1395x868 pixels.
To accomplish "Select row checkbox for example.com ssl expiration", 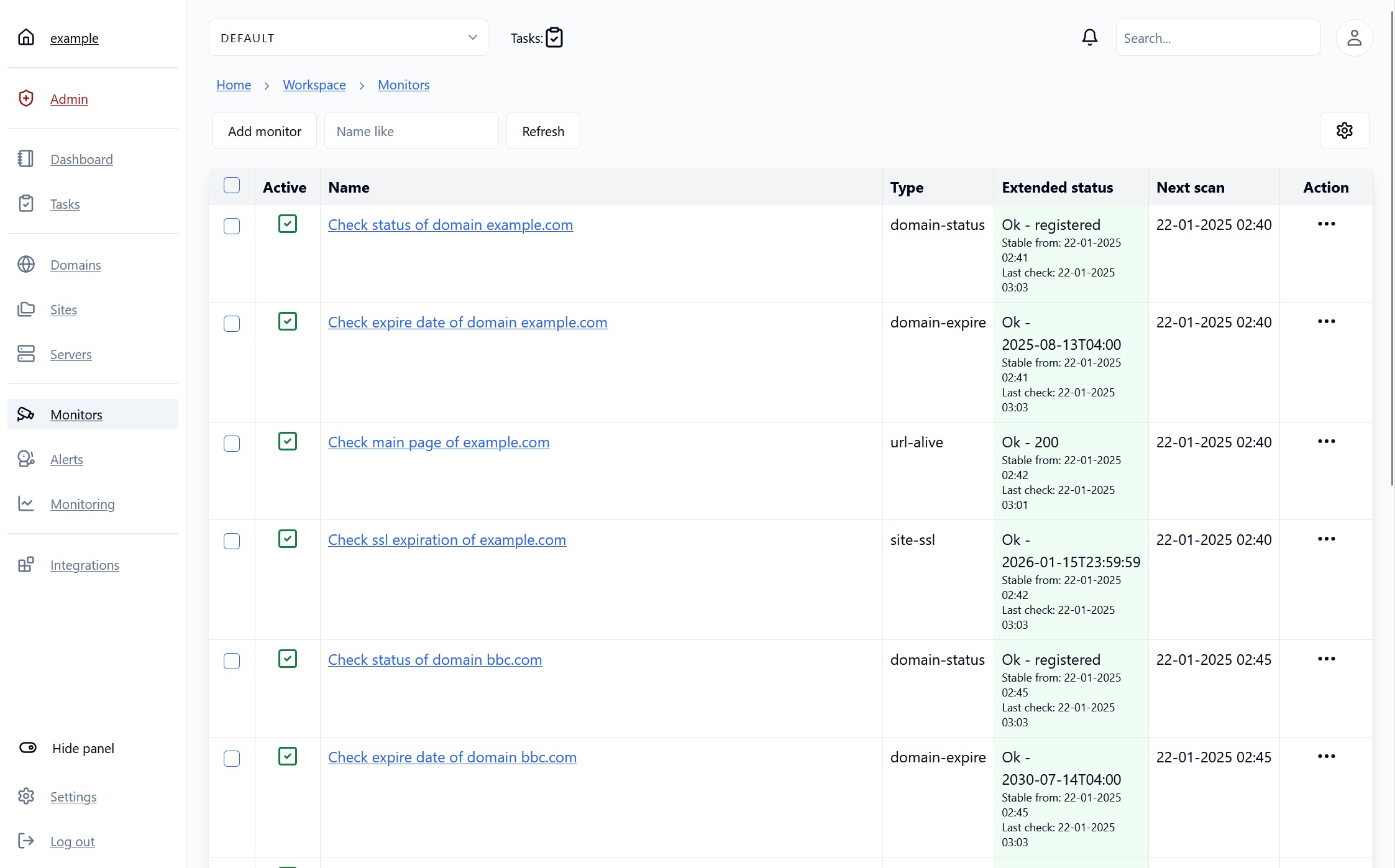I will tap(232, 541).
